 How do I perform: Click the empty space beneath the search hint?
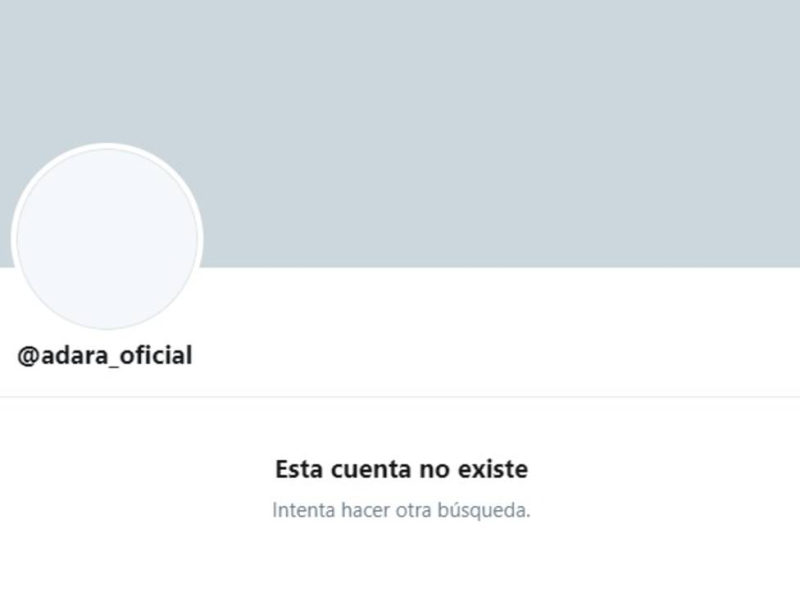[x=402, y=561]
